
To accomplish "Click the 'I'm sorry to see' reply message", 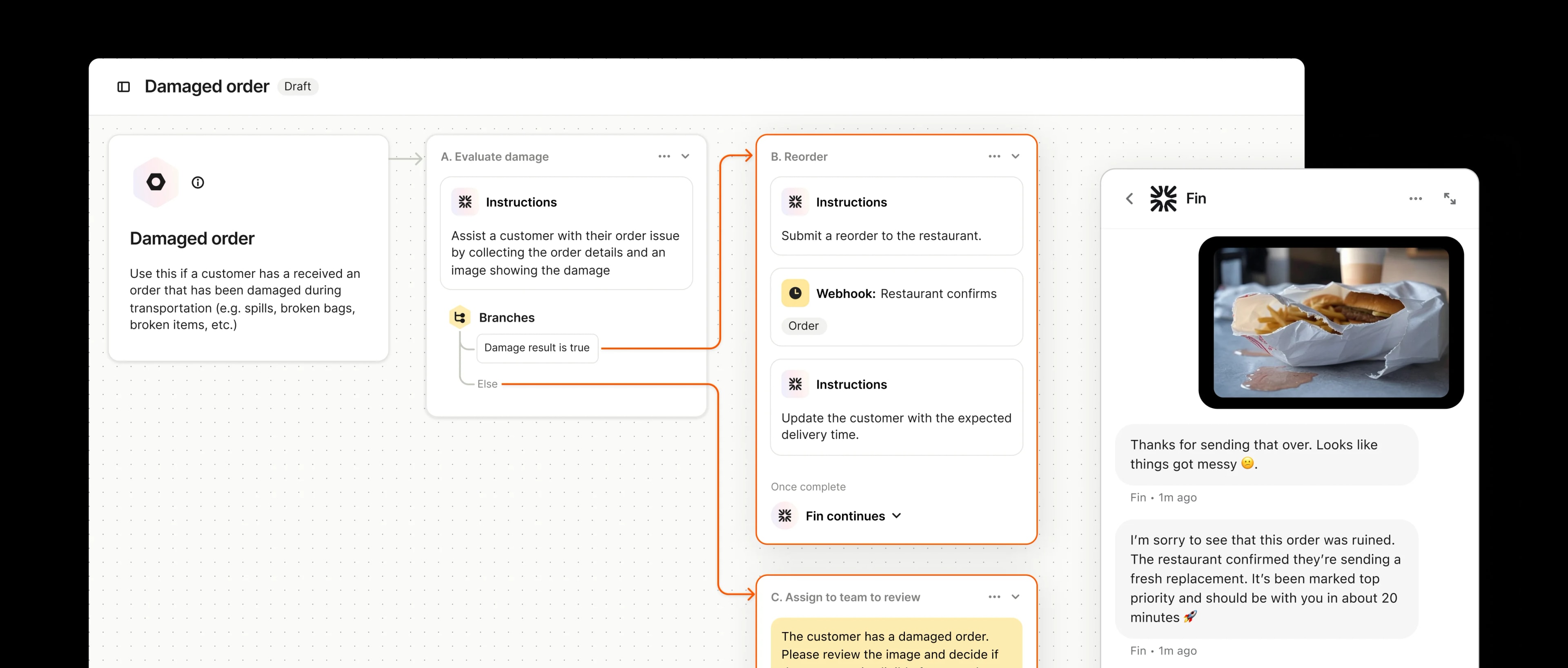I will coord(1266,579).
